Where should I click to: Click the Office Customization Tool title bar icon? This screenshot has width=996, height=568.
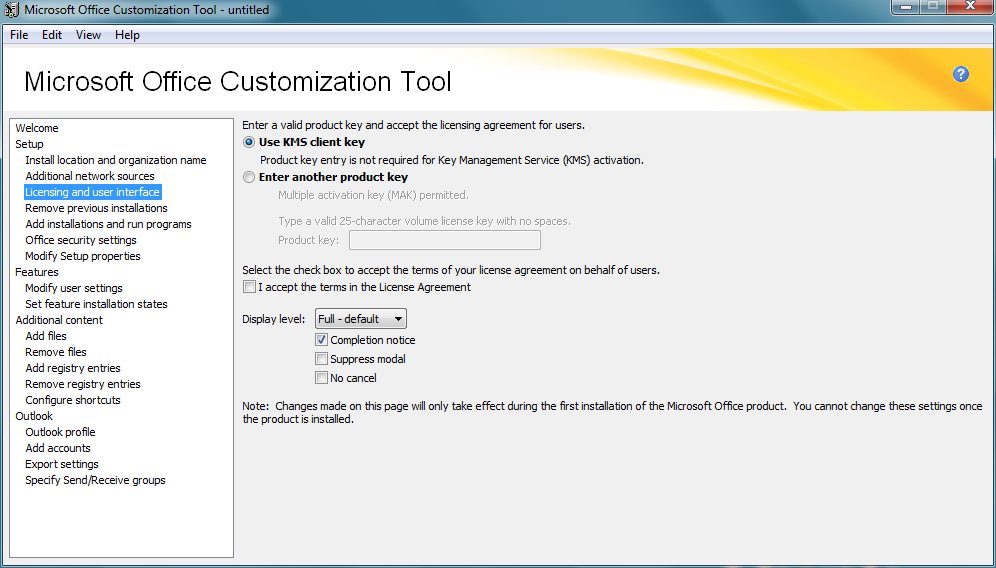tap(11, 10)
